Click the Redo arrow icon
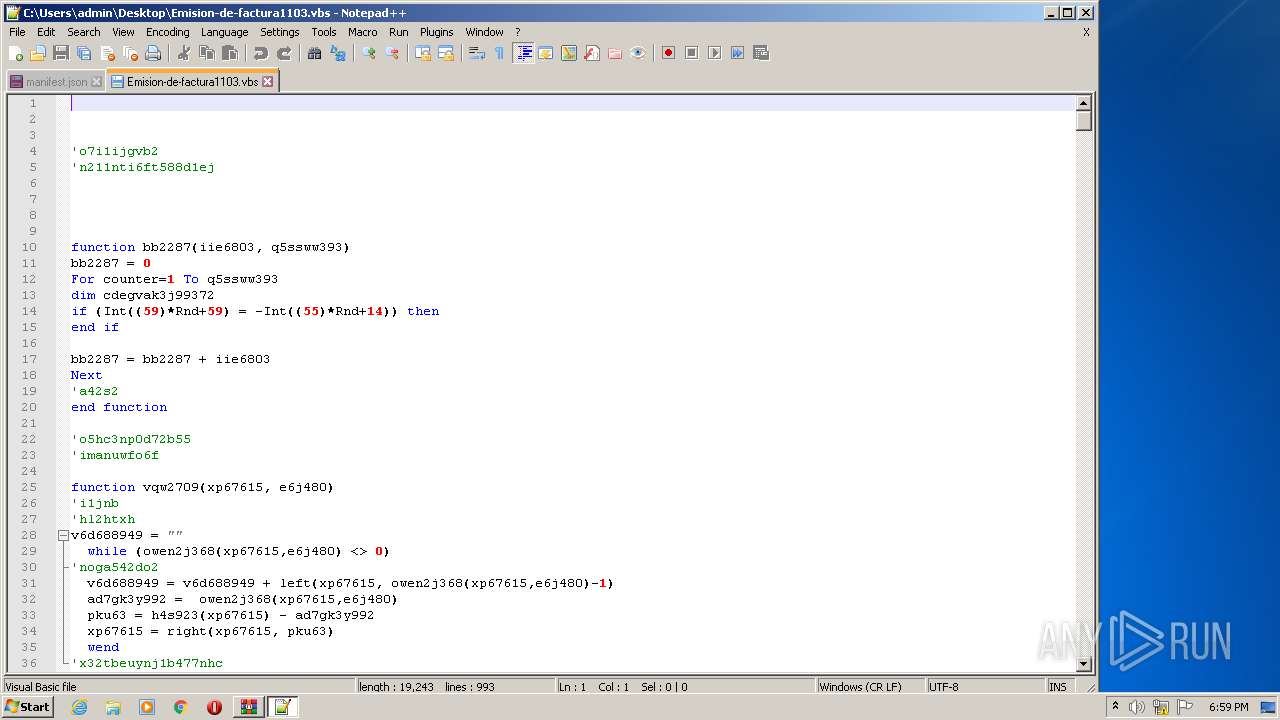Viewport: 1280px width, 720px height. [284, 53]
